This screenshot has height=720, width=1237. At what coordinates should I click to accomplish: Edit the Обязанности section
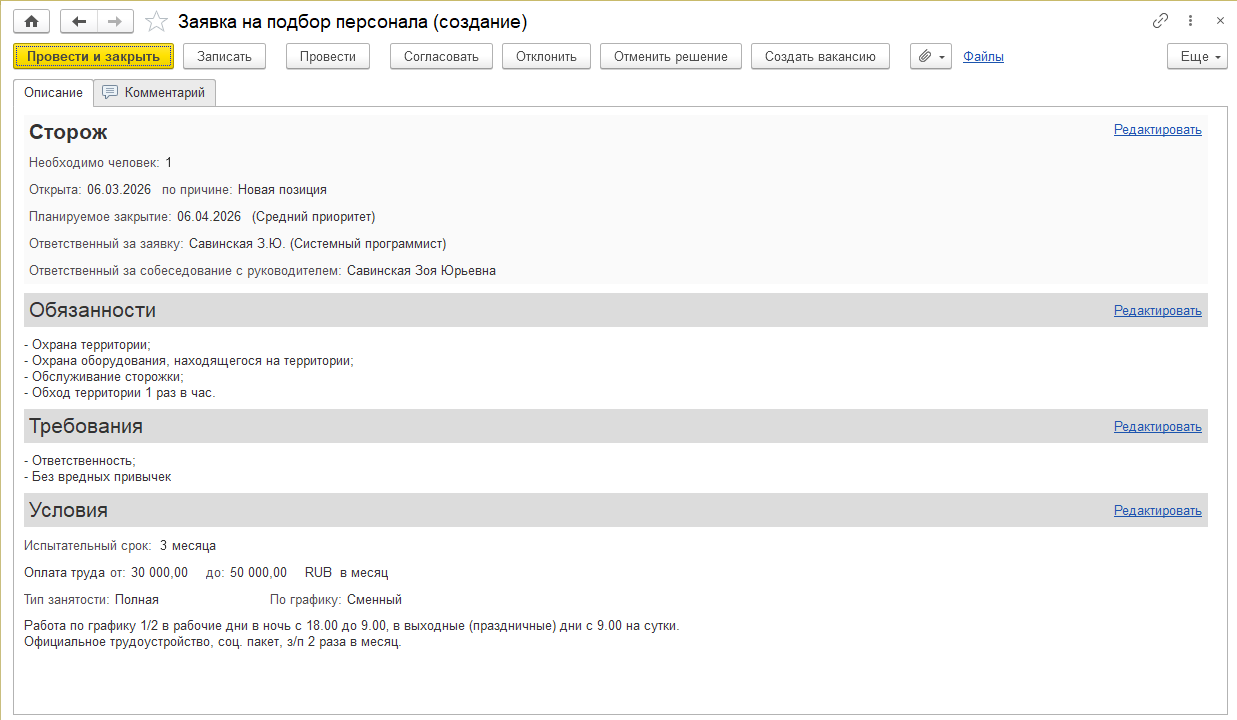click(1157, 311)
